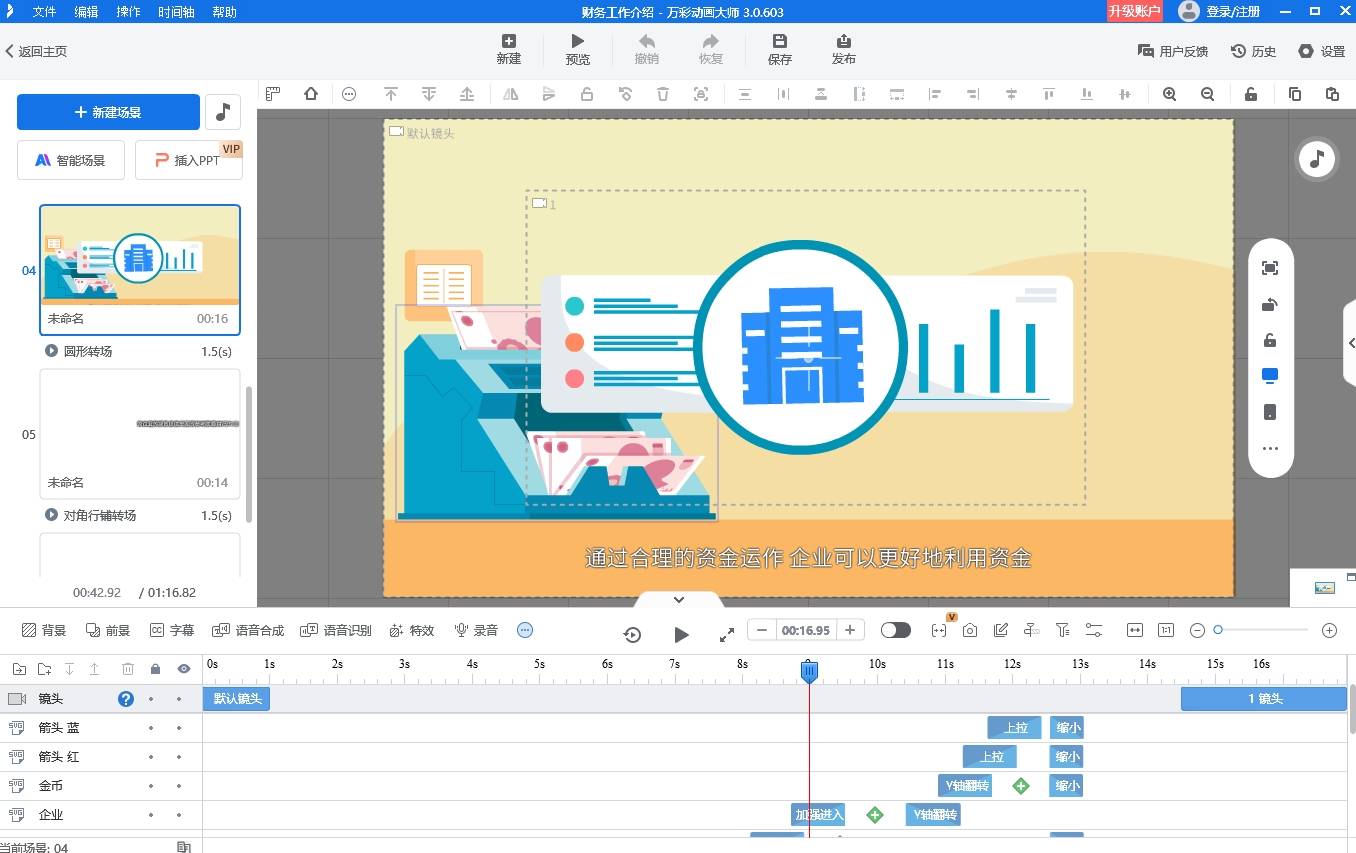This screenshot has width=1356, height=853.
Task: Click the music note button beside 新建场景
Action: click(x=223, y=112)
